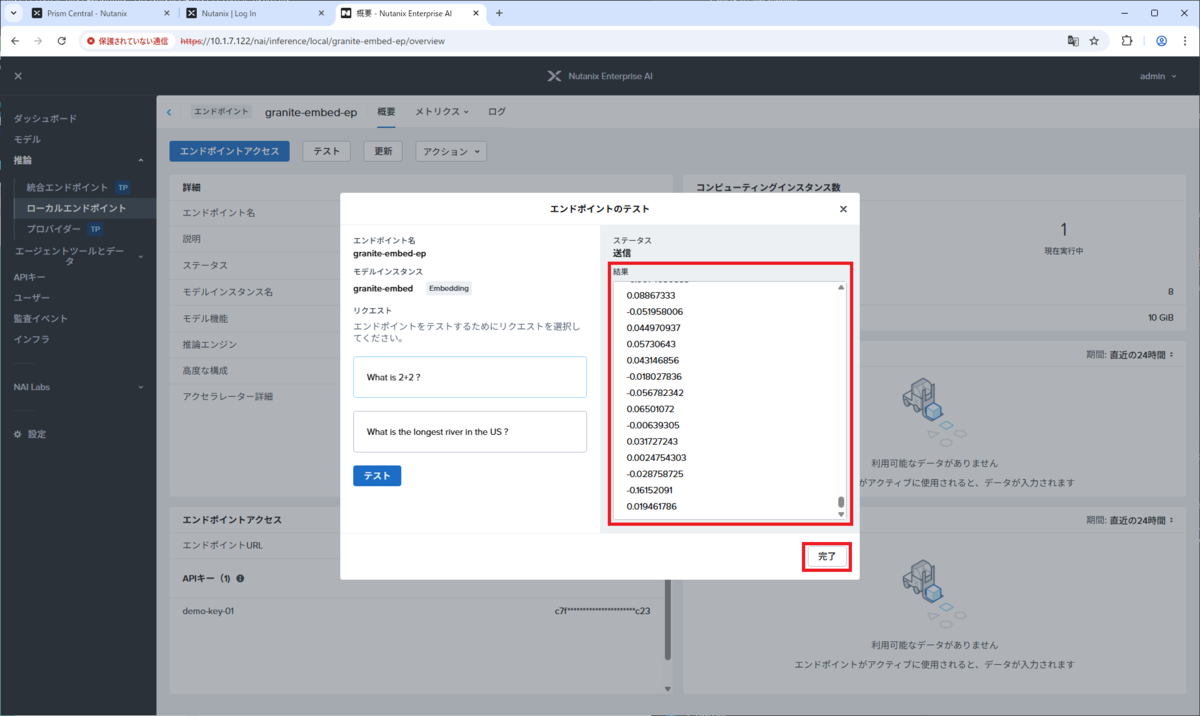
Task: Click result value 0.019461786
Action: pyautogui.click(x=651, y=507)
